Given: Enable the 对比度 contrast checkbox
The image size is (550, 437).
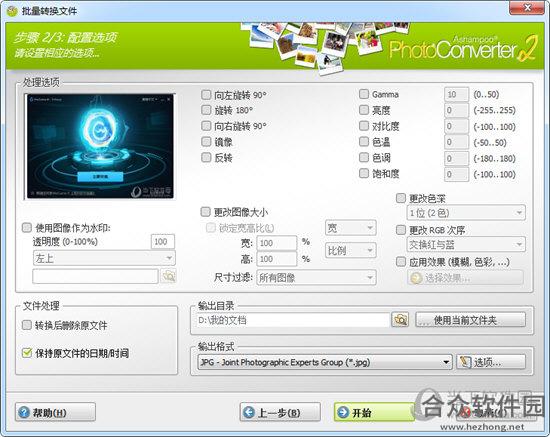Looking at the screenshot, I should (x=364, y=126).
